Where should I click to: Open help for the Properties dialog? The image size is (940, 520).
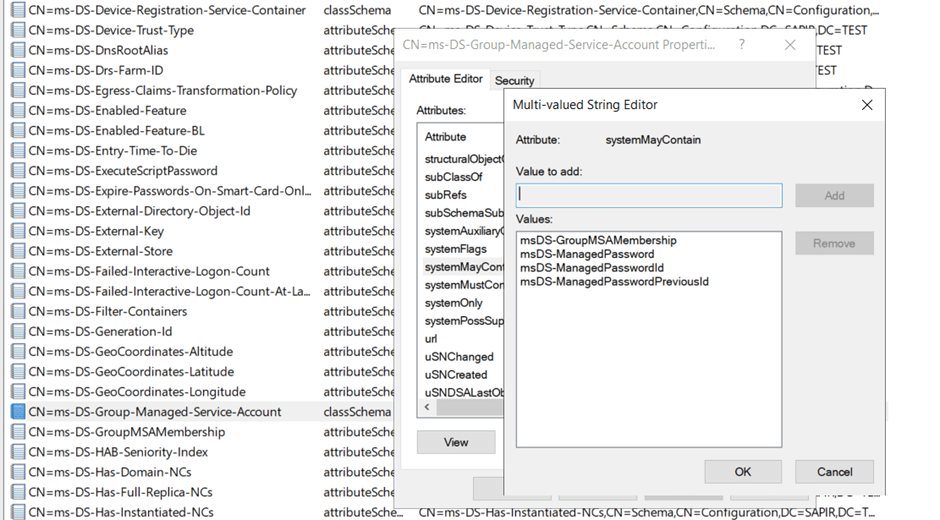(x=742, y=46)
